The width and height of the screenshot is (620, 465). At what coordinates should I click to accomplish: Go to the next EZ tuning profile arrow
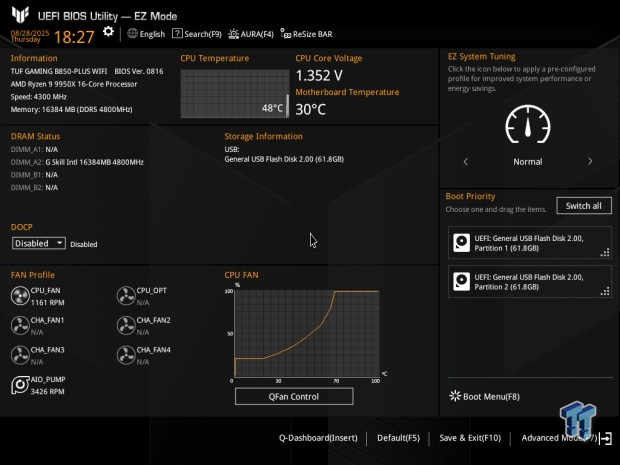coord(590,161)
